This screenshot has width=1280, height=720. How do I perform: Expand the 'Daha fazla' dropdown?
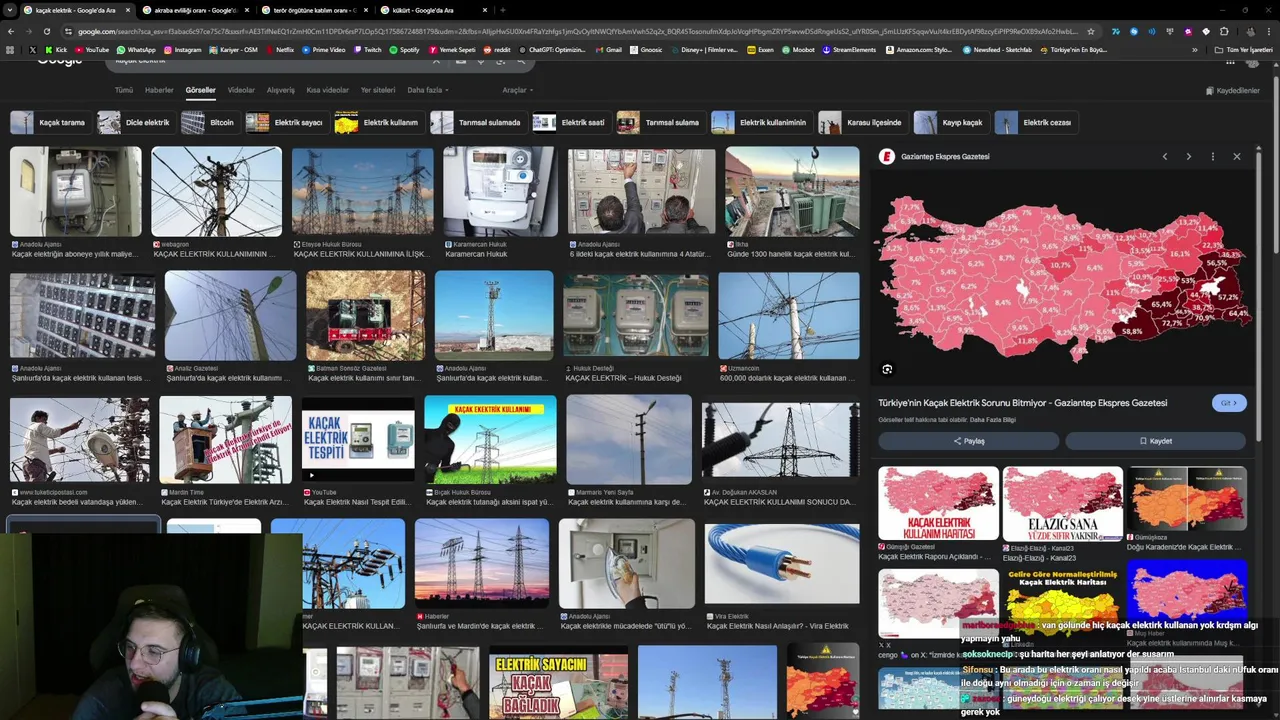(x=427, y=90)
